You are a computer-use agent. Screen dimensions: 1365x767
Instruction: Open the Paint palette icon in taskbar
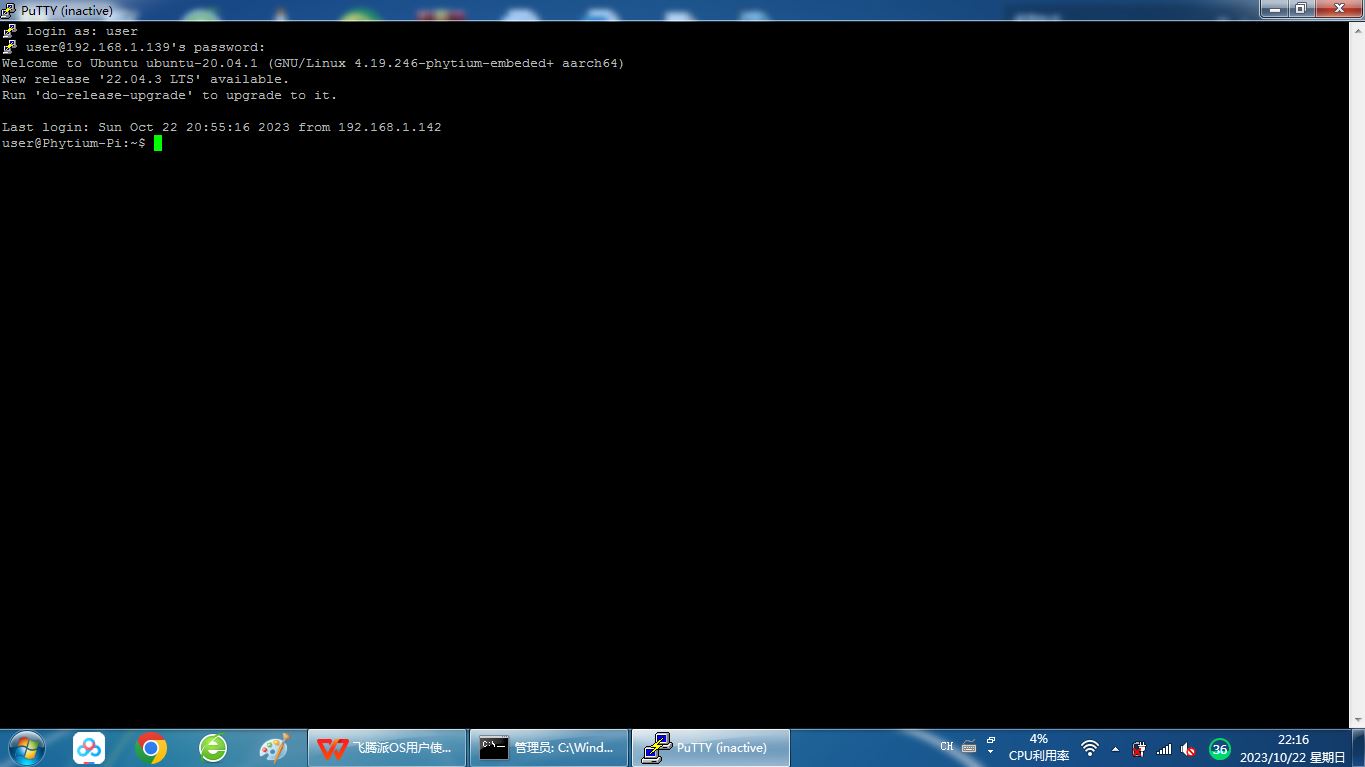274,747
